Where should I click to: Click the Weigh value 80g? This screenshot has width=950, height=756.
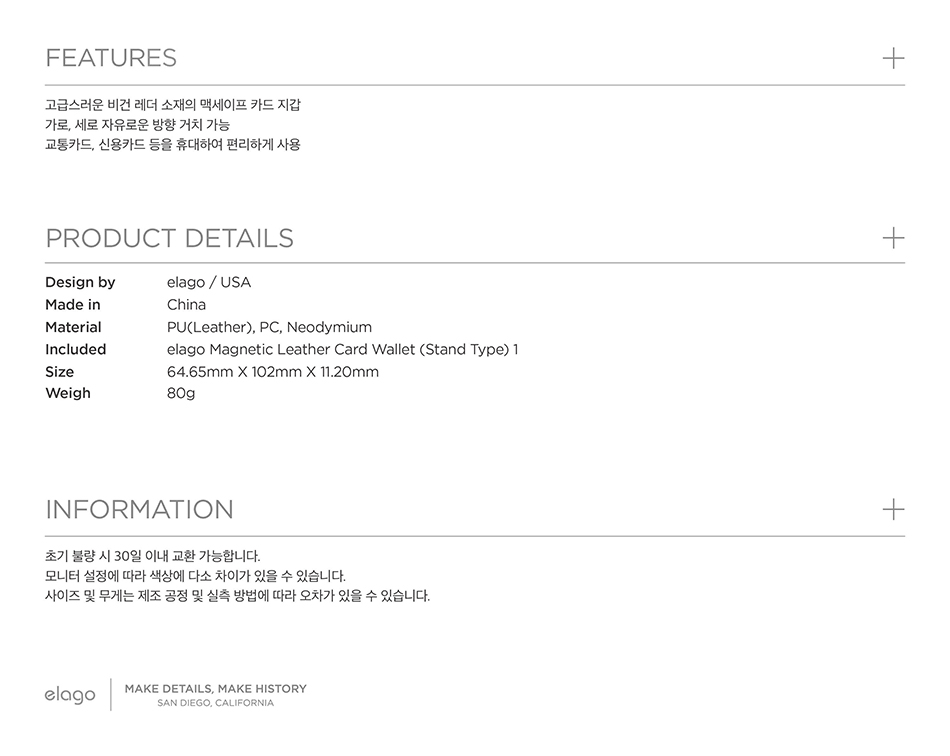click(x=181, y=394)
